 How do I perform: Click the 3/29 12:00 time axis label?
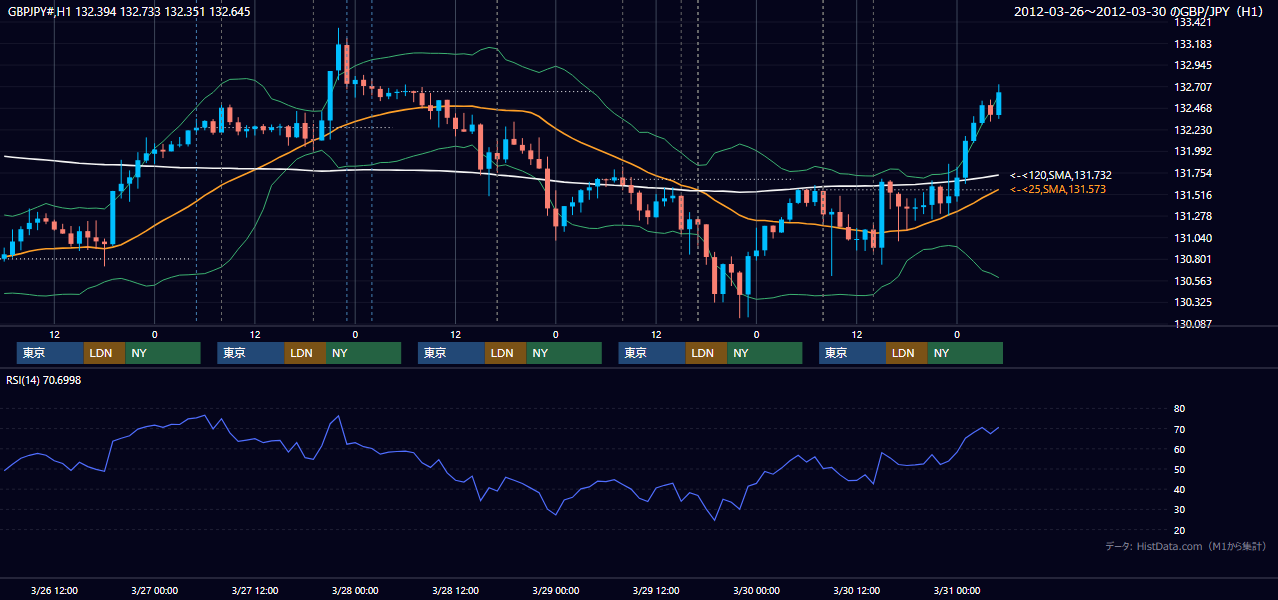[x=656, y=591]
